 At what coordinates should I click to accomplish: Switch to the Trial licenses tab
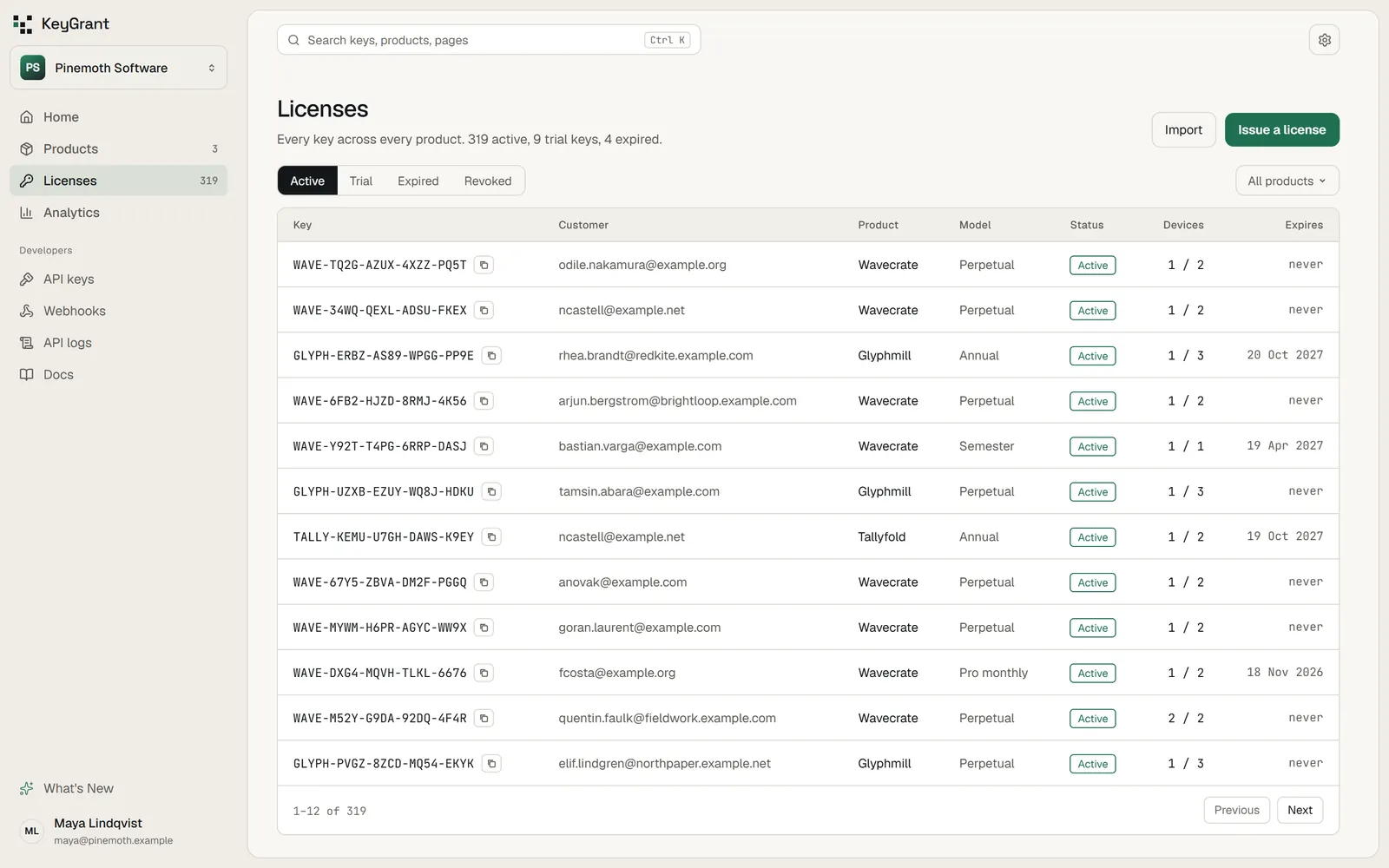[361, 181]
